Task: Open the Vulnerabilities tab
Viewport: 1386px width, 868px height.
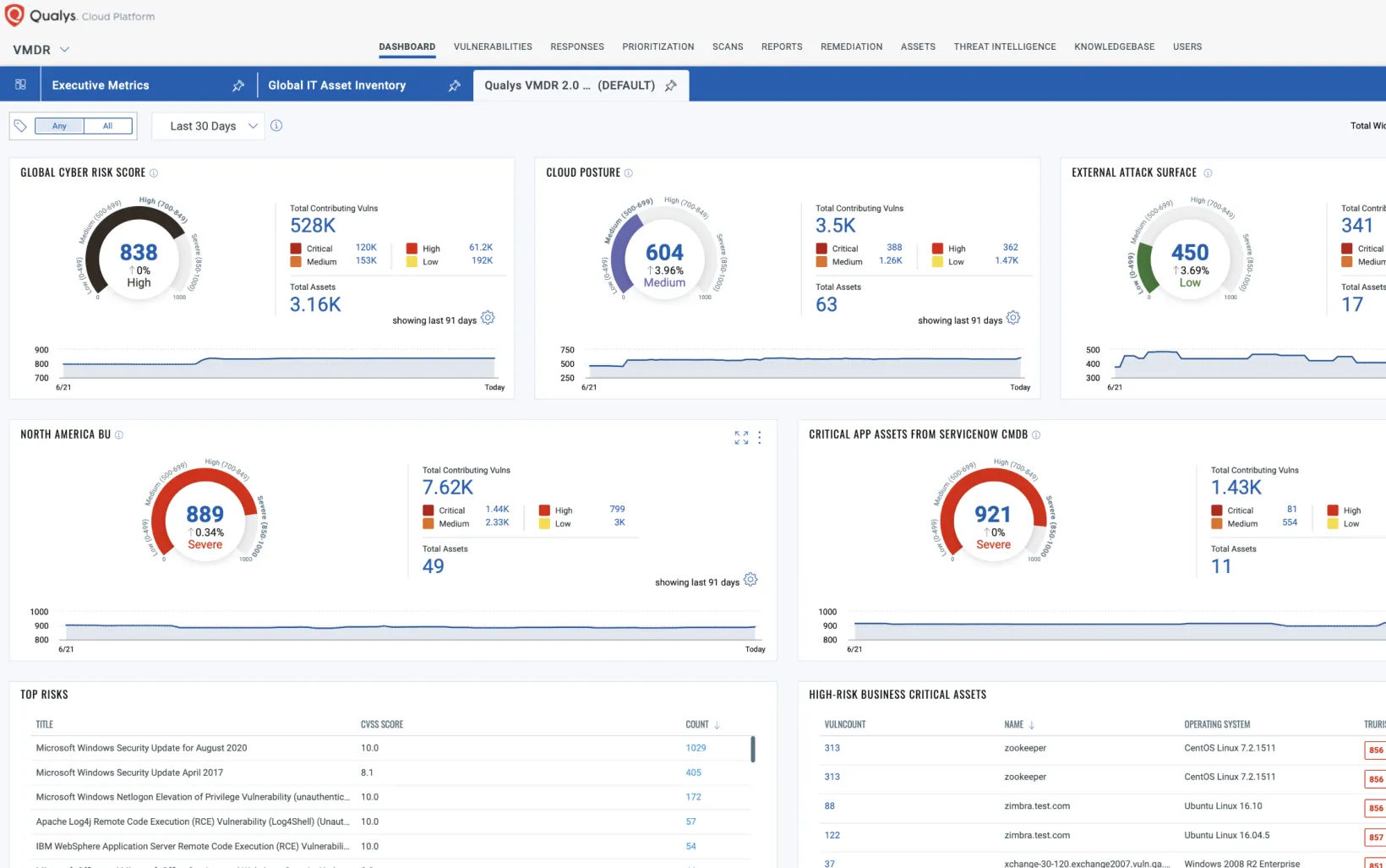Action: click(x=493, y=46)
